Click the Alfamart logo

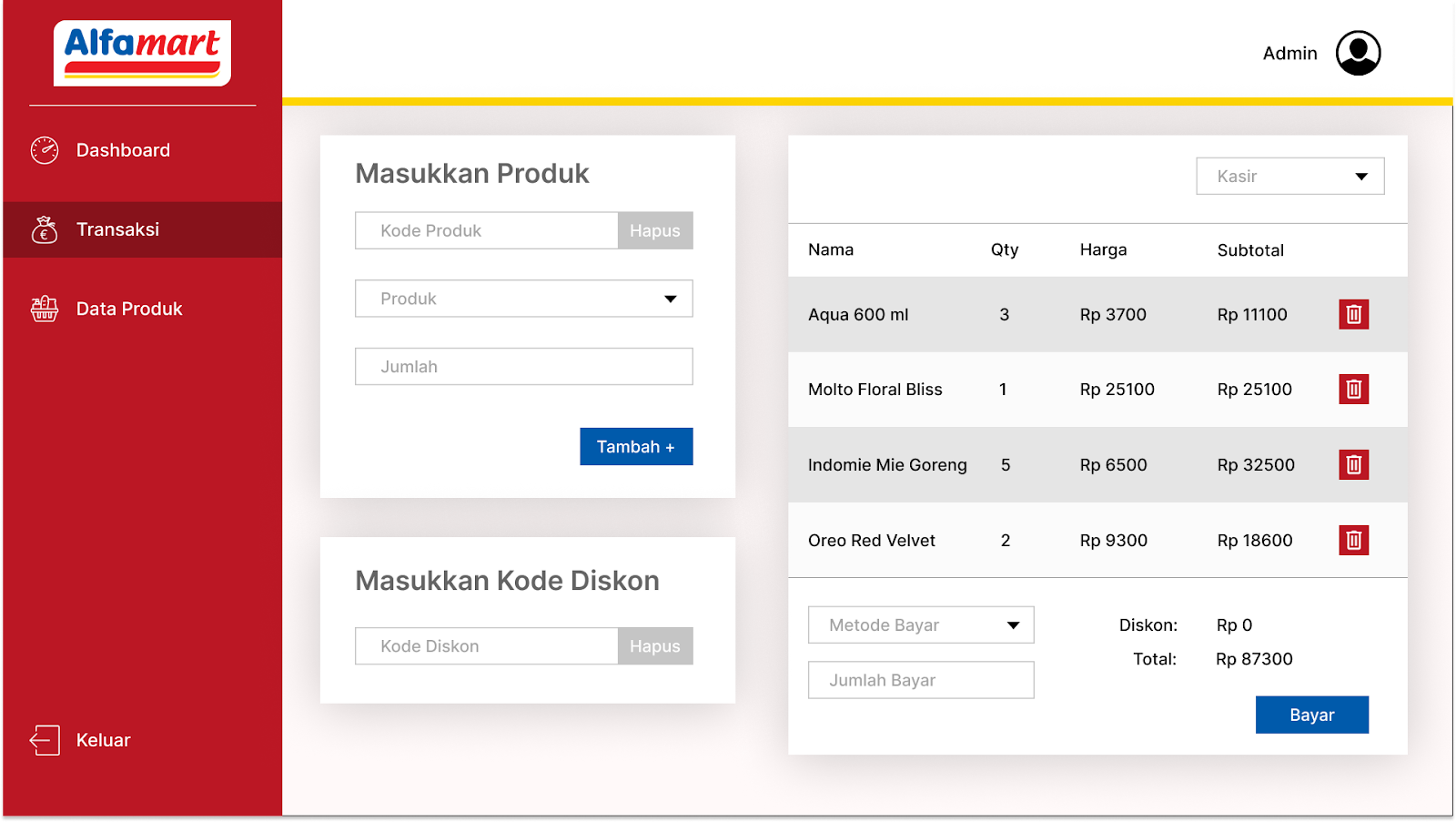(x=142, y=53)
